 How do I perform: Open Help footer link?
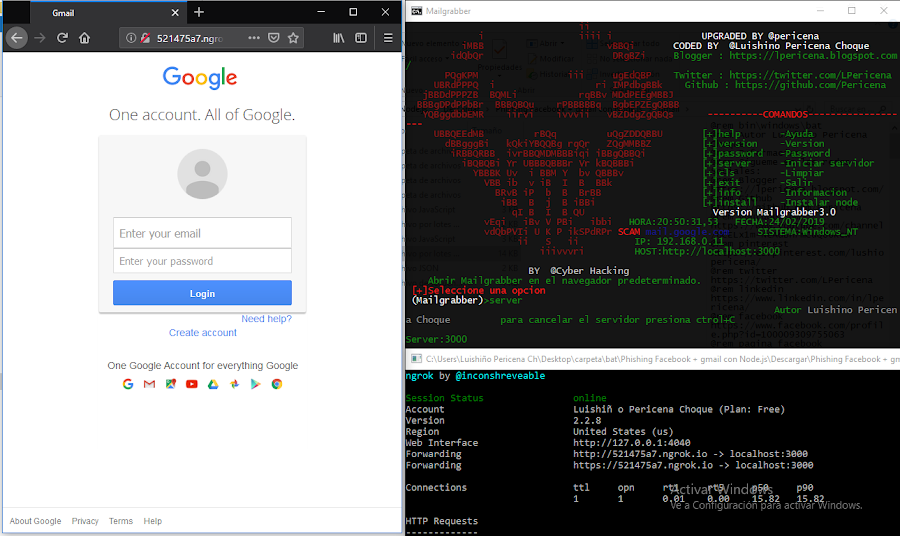coord(153,521)
